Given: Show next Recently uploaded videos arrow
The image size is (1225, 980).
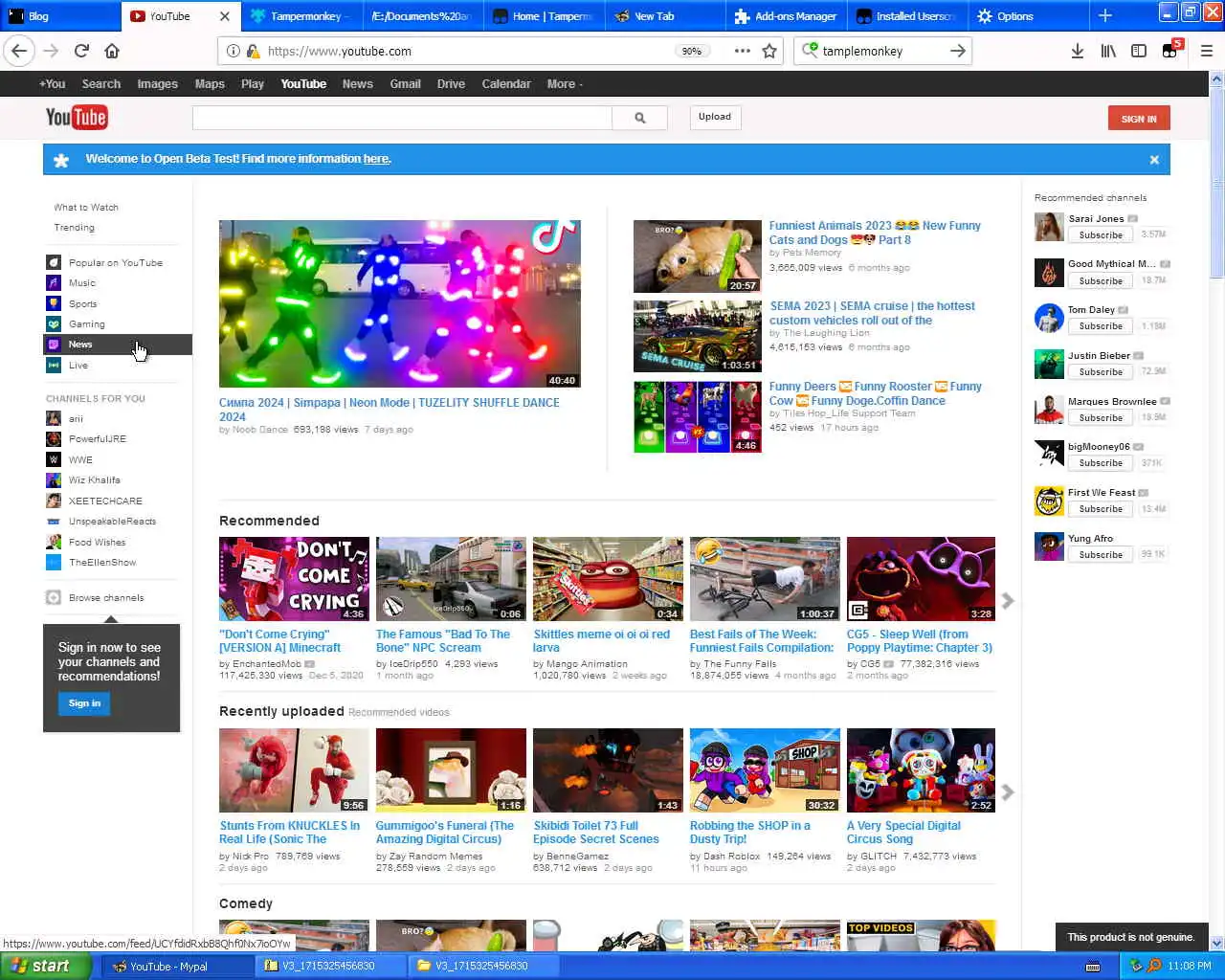Looking at the screenshot, I should click(x=1008, y=792).
